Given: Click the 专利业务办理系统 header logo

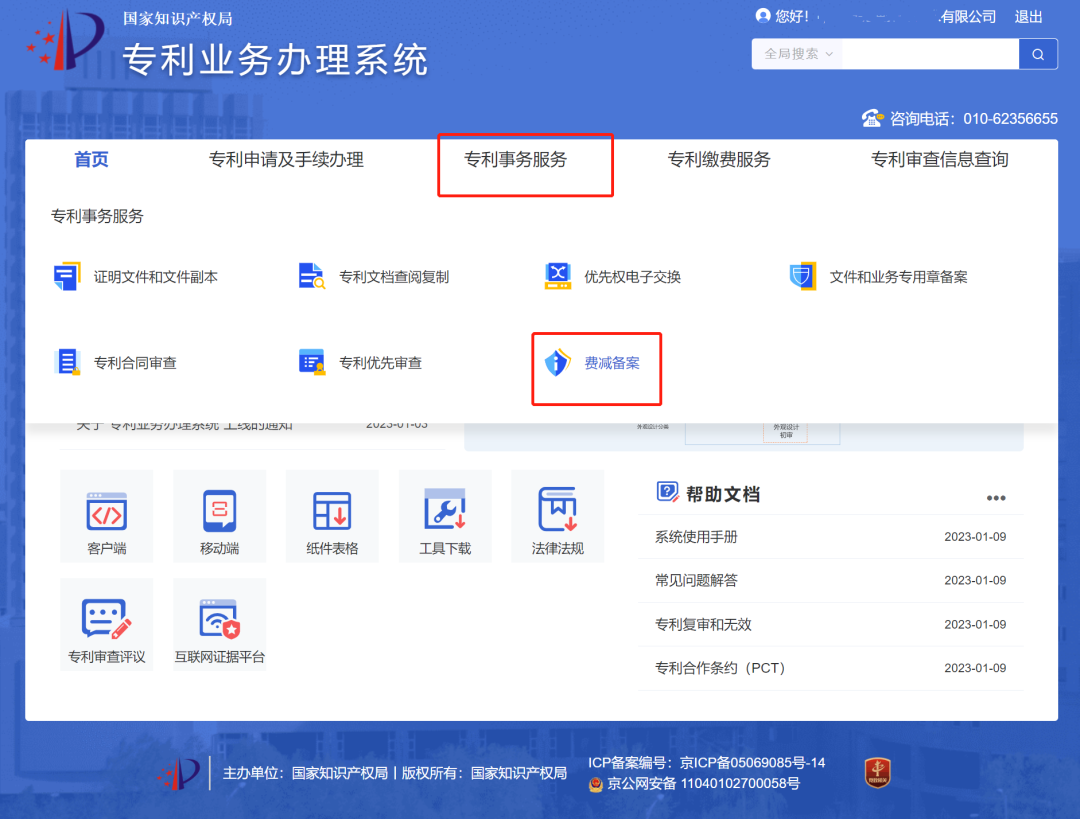Looking at the screenshot, I should coord(65,40).
